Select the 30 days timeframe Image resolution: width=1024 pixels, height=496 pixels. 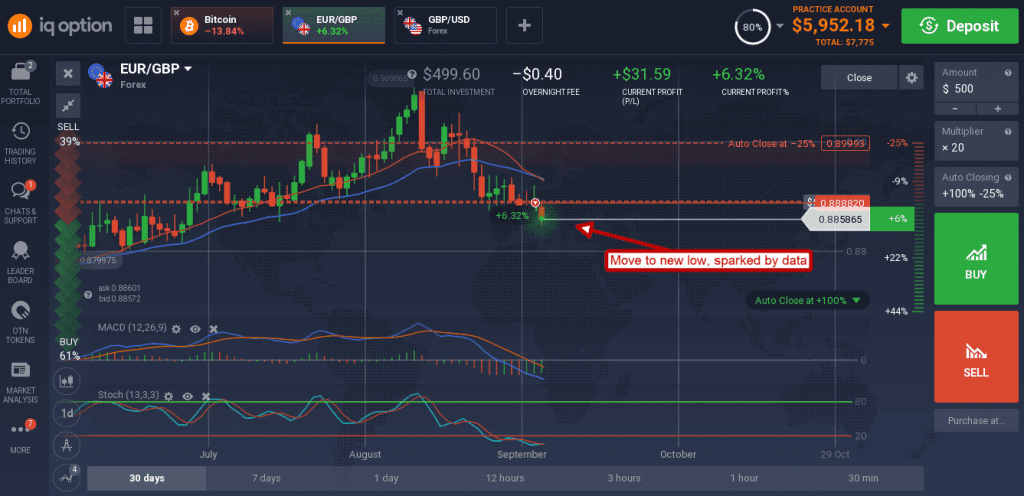146,478
